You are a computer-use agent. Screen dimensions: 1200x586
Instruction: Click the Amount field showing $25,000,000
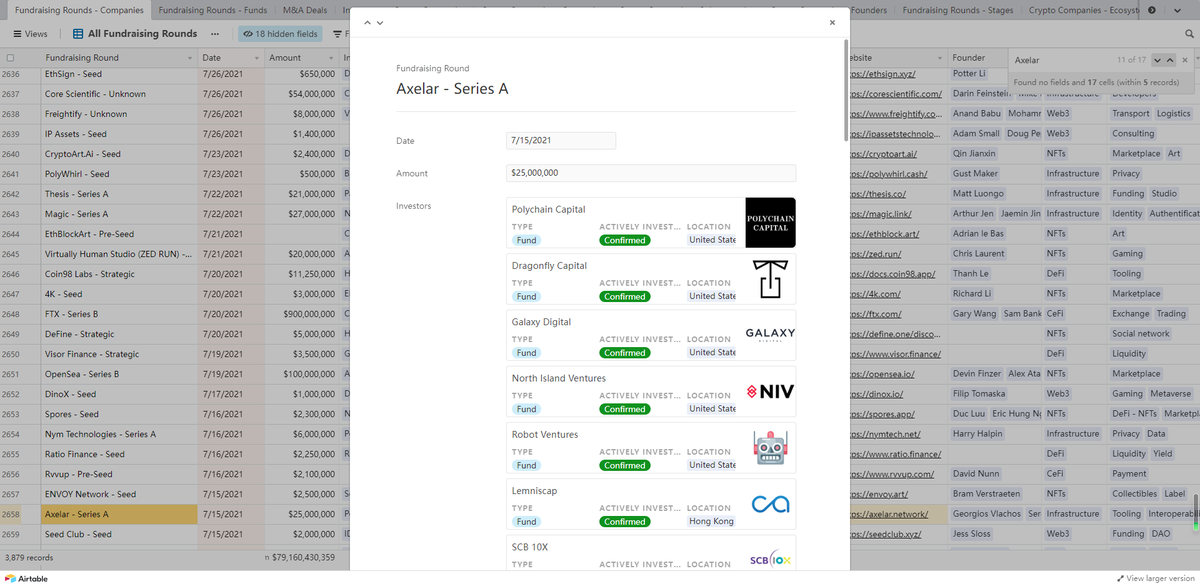[x=651, y=173]
